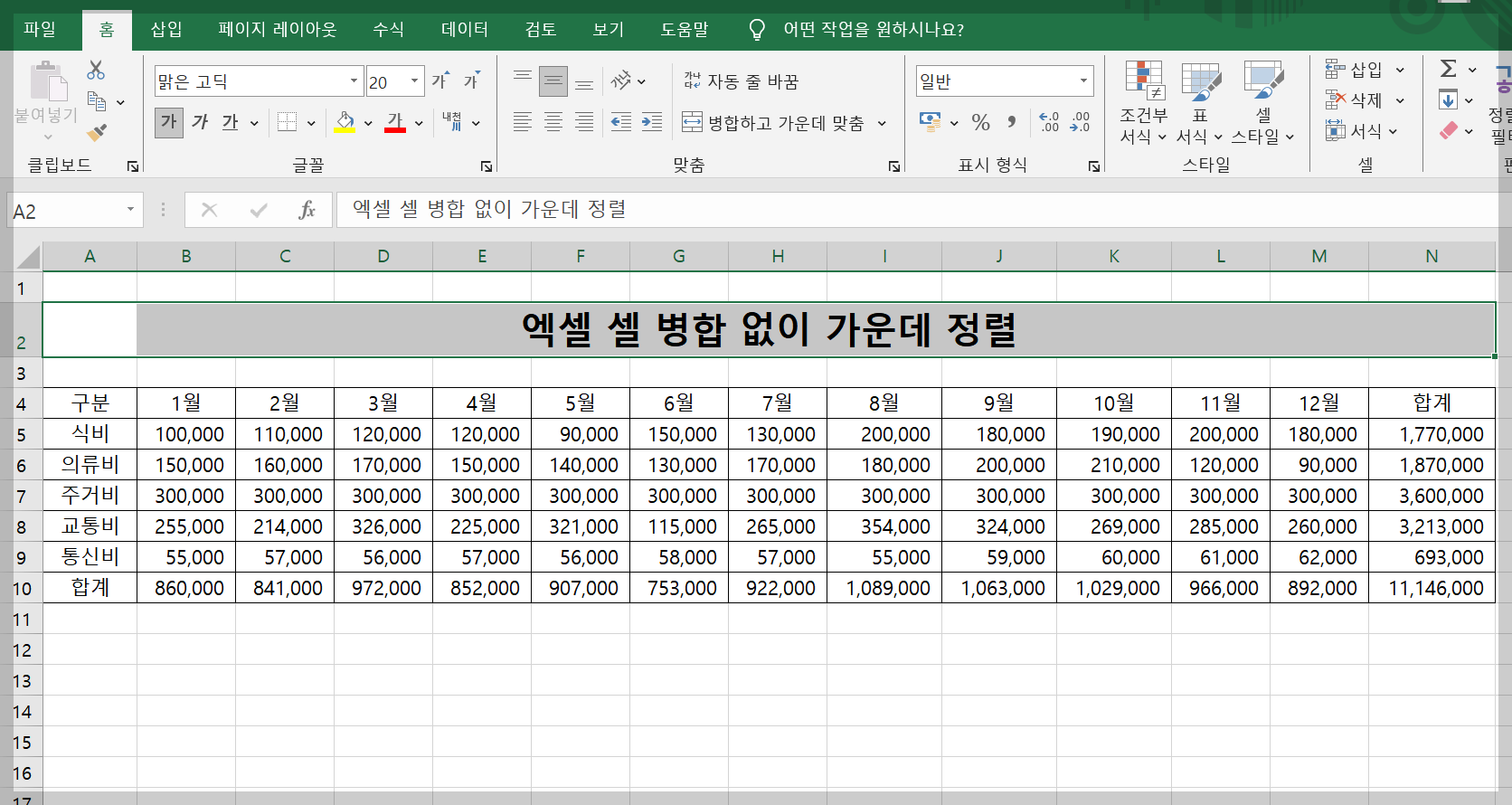Click Increase Decimal icon

click(x=1049, y=122)
